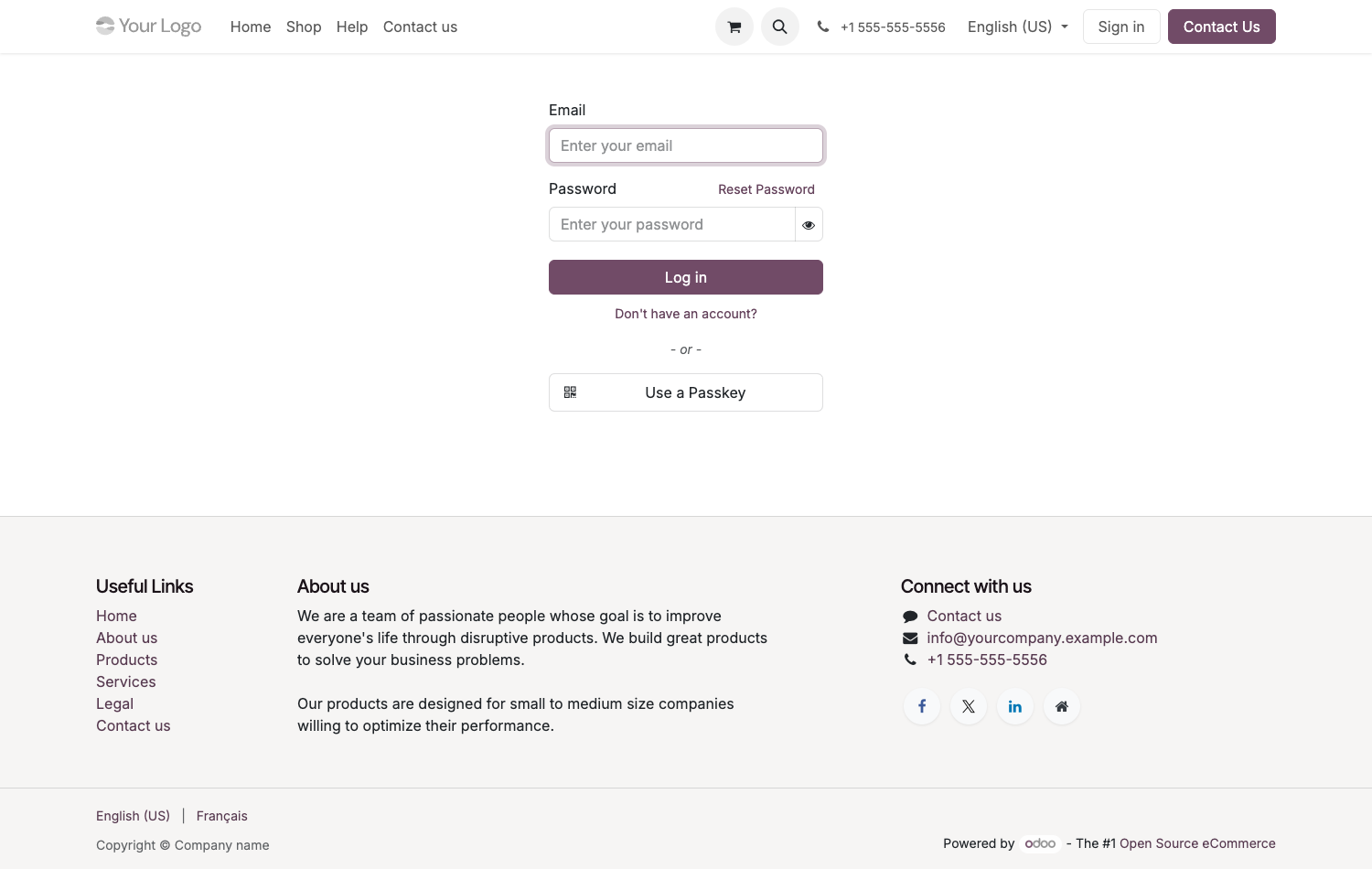
Task: Click Don't have an account link
Action: coord(686,314)
